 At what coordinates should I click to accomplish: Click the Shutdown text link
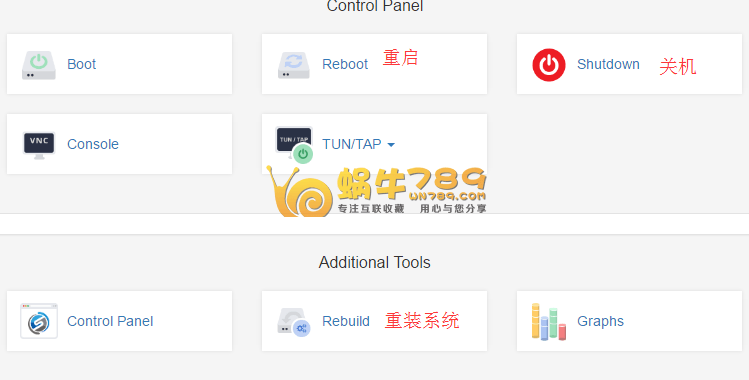(x=608, y=64)
